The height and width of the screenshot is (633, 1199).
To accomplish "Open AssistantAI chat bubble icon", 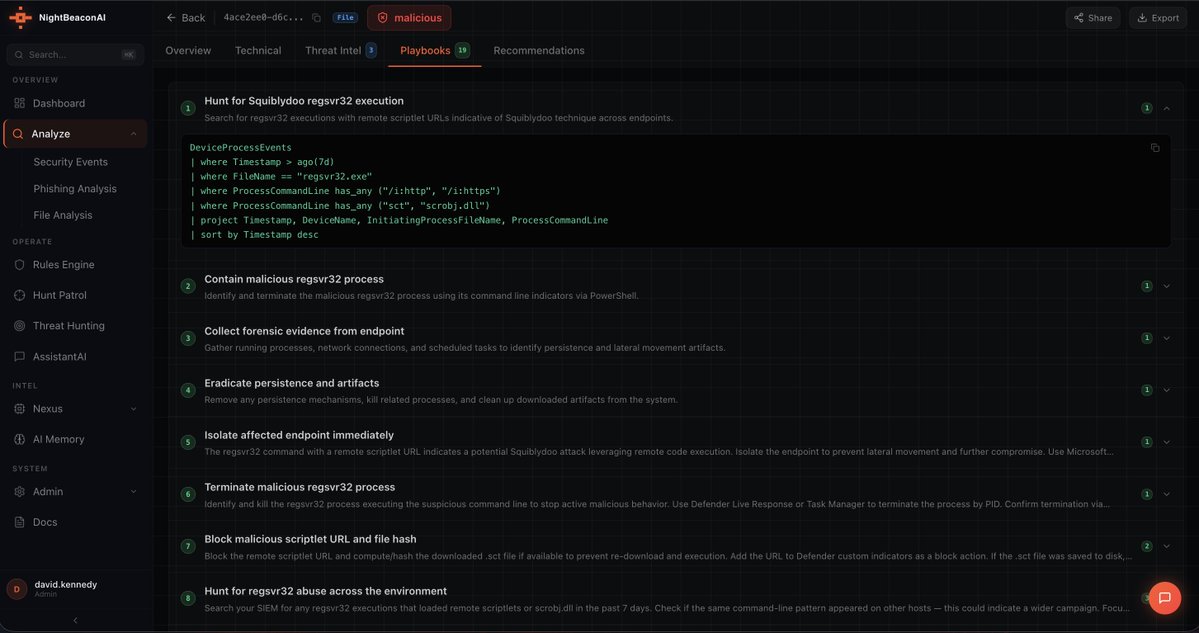I will 19,356.
